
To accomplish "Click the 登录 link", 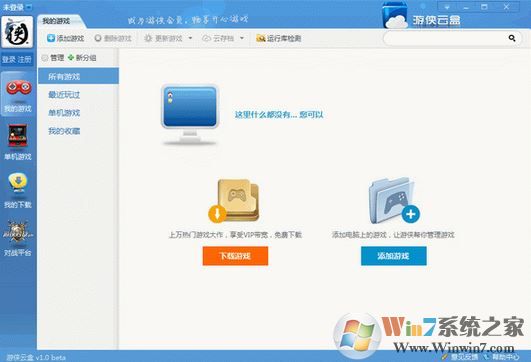I will [x=9, y=60].
